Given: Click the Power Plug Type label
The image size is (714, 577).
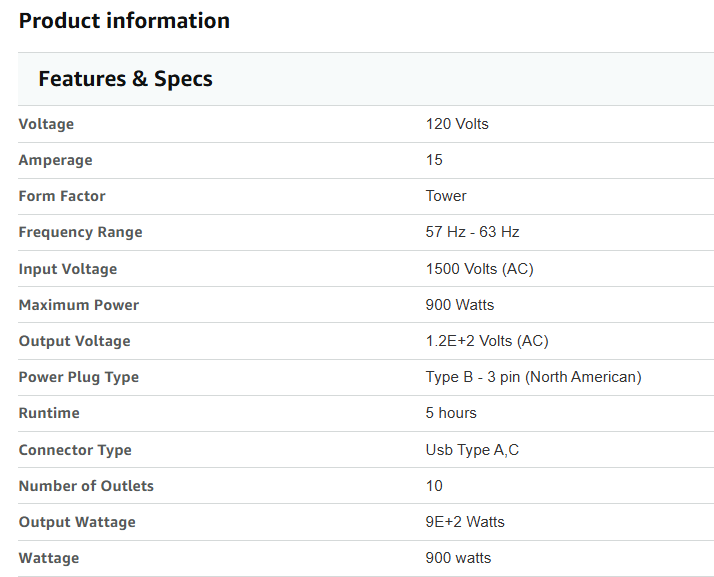Looking at the screenshot, I should (79, 377).
